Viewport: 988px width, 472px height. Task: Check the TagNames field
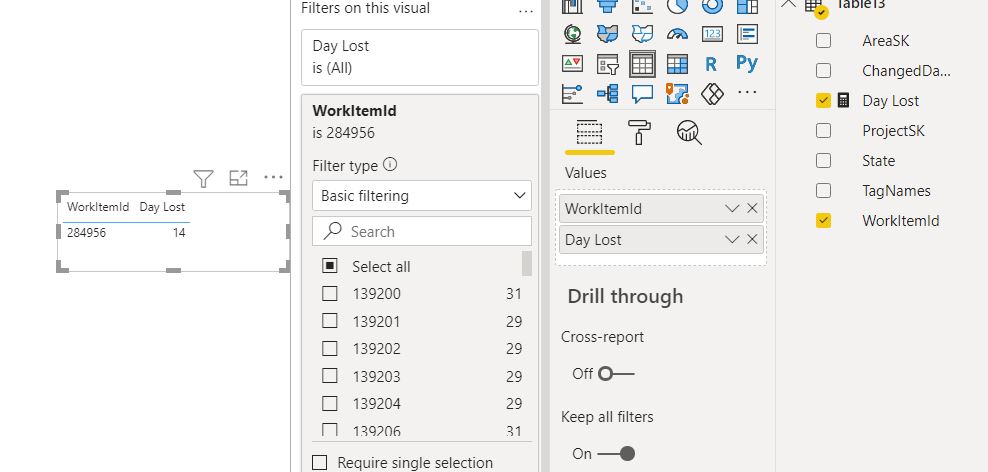(x=824, y=190)
